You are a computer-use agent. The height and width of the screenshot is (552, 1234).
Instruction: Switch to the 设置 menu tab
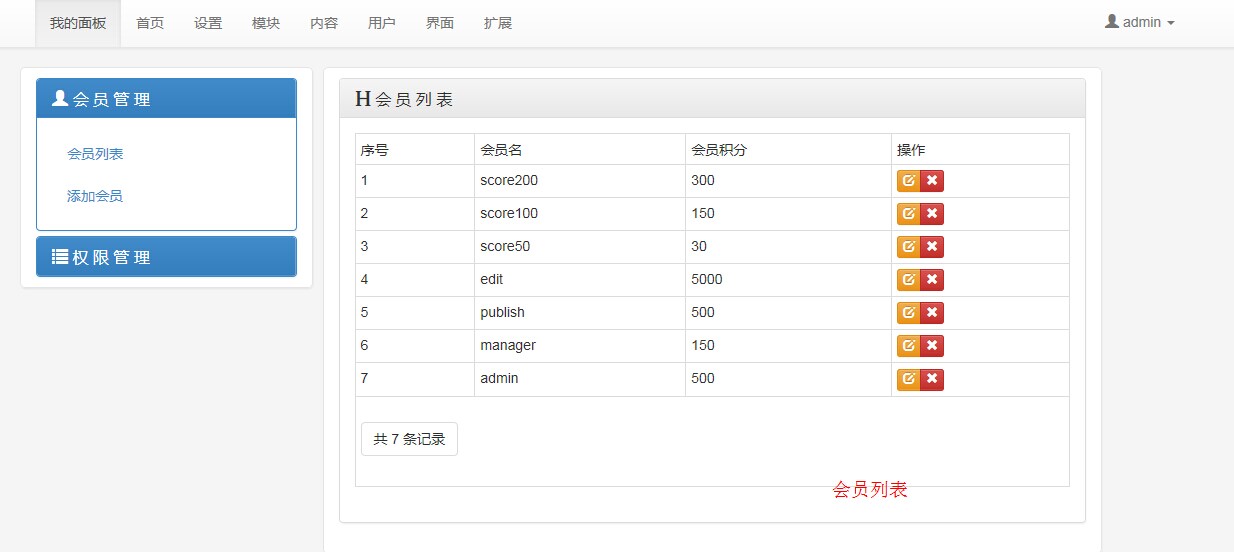[208, 23]
